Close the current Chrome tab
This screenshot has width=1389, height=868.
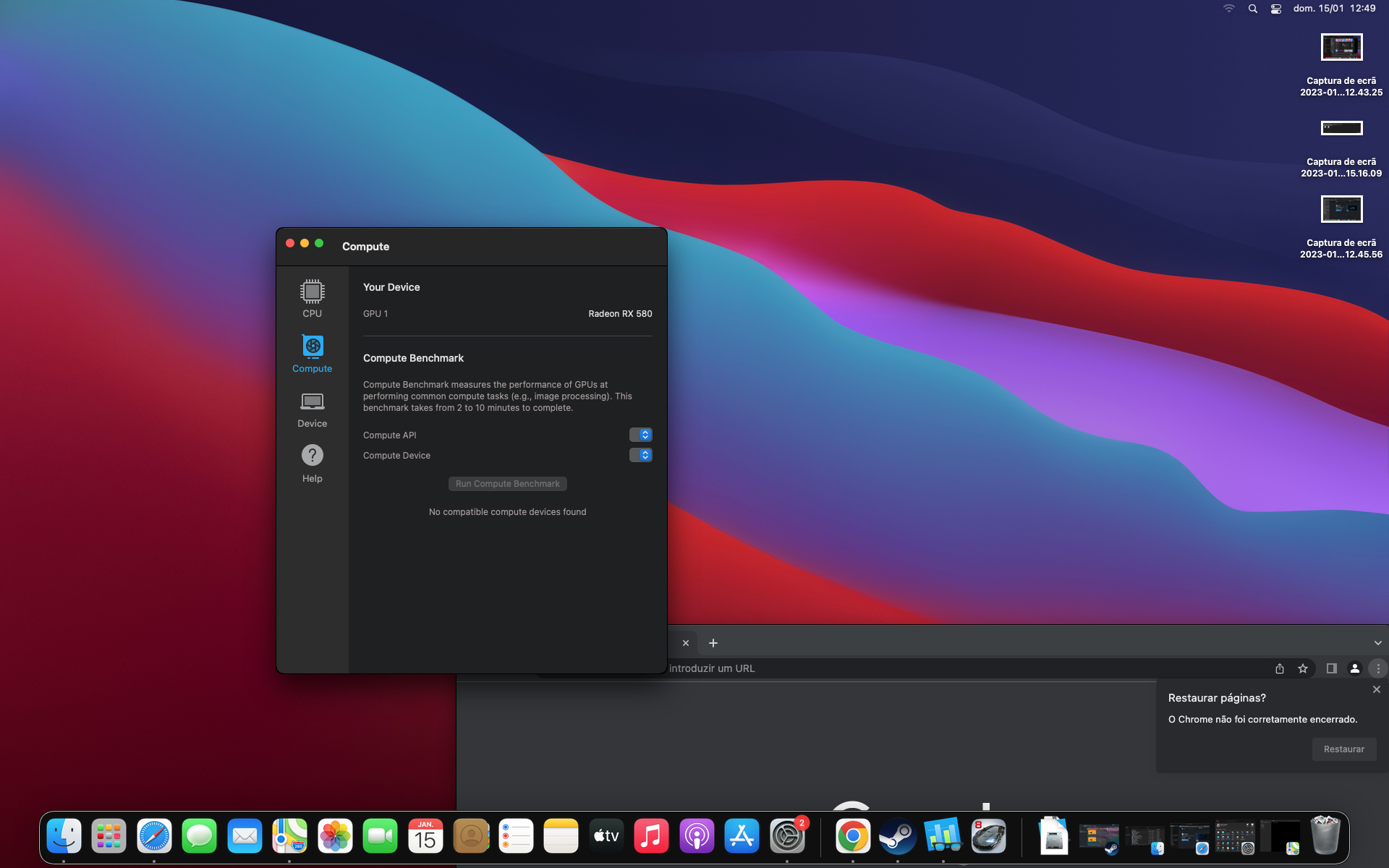click(x=685, y=643)
